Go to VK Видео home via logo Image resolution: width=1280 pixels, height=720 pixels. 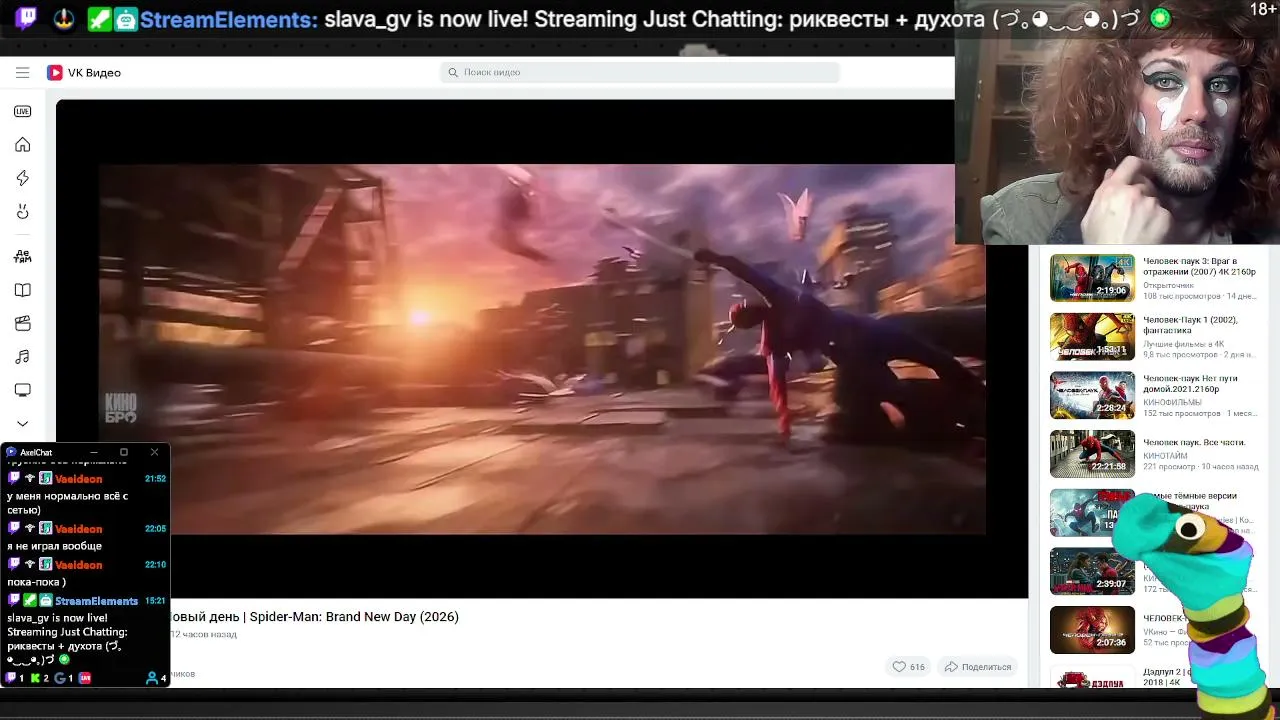click(84, 73)
